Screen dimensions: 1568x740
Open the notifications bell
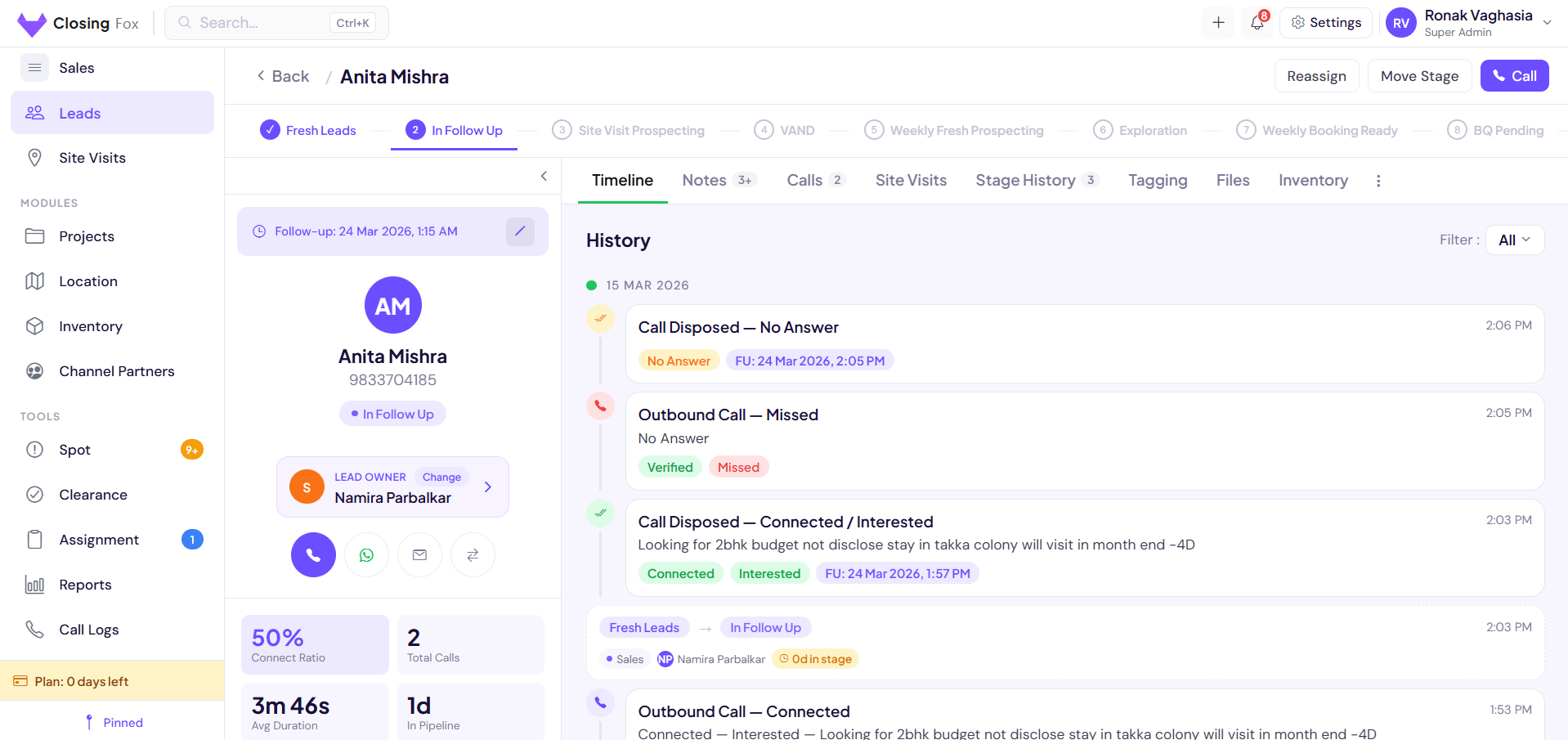[1257, 23]
